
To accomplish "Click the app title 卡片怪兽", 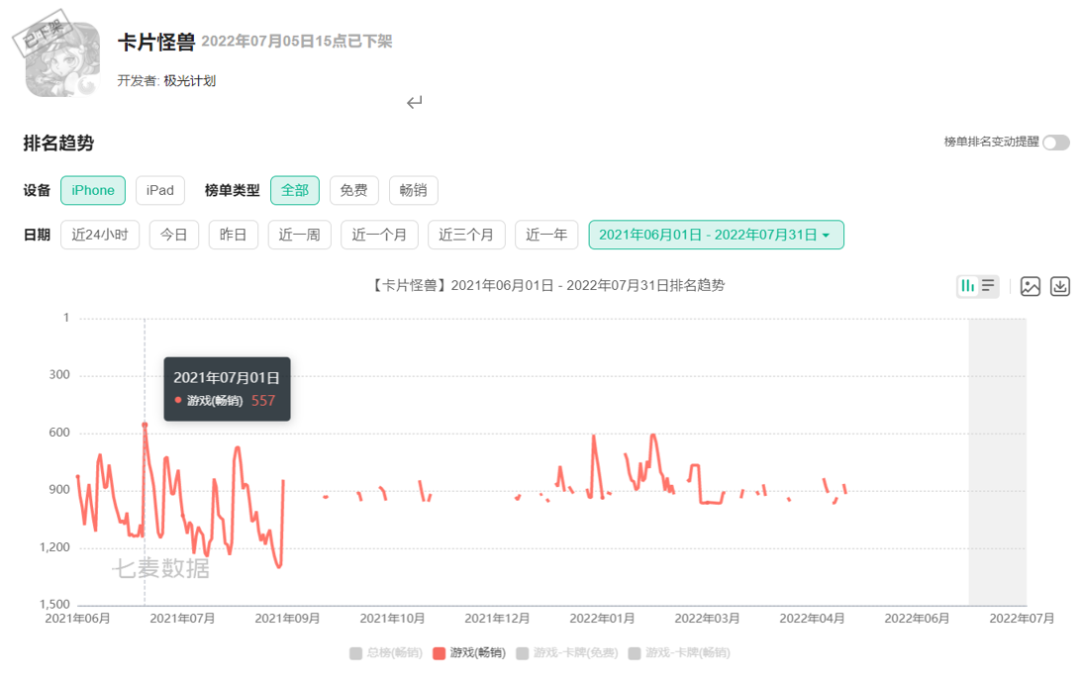I will coord(156,42).
